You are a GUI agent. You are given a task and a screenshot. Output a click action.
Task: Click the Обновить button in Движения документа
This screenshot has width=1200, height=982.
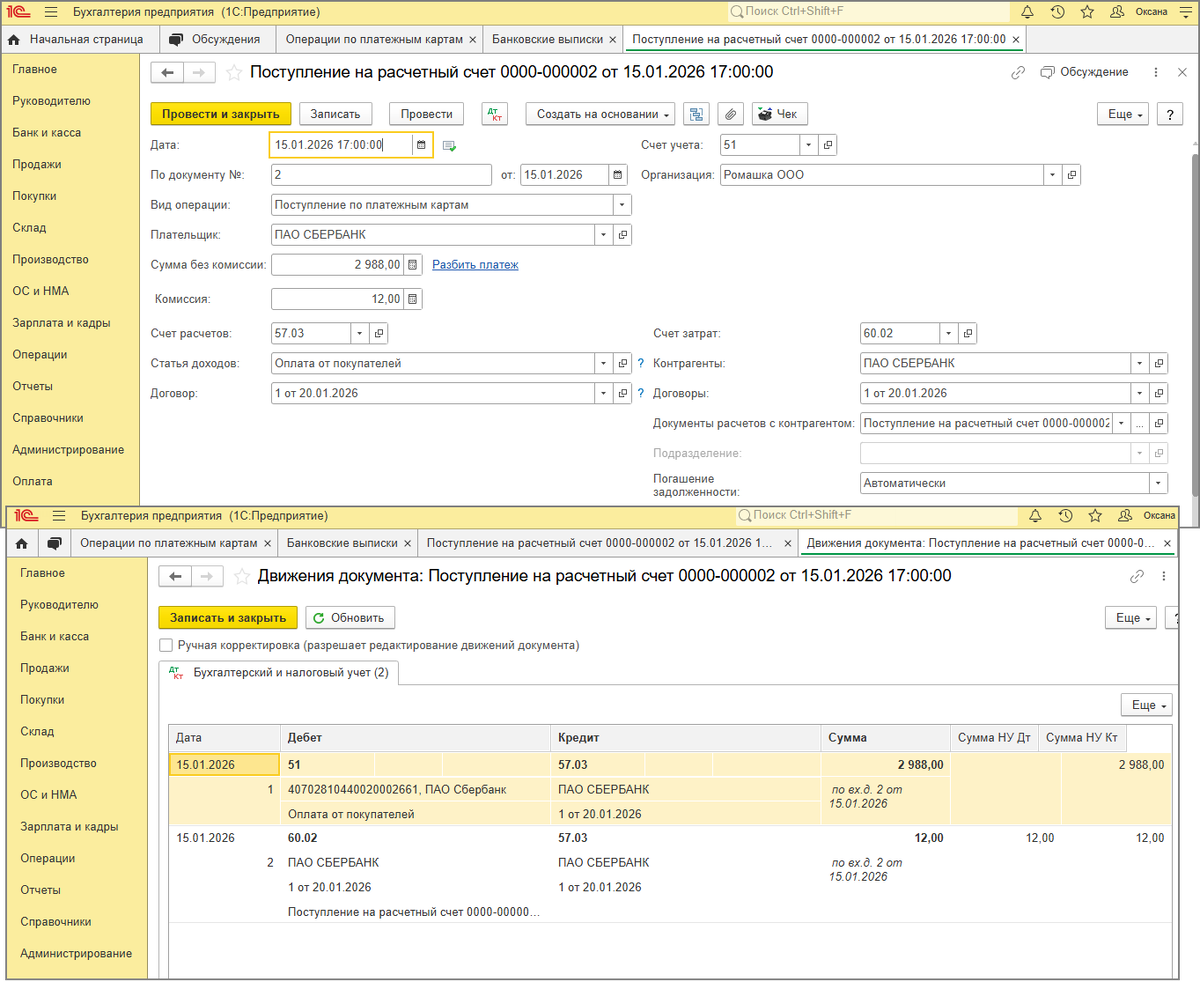pyautogui.click(x=350, y=618)
